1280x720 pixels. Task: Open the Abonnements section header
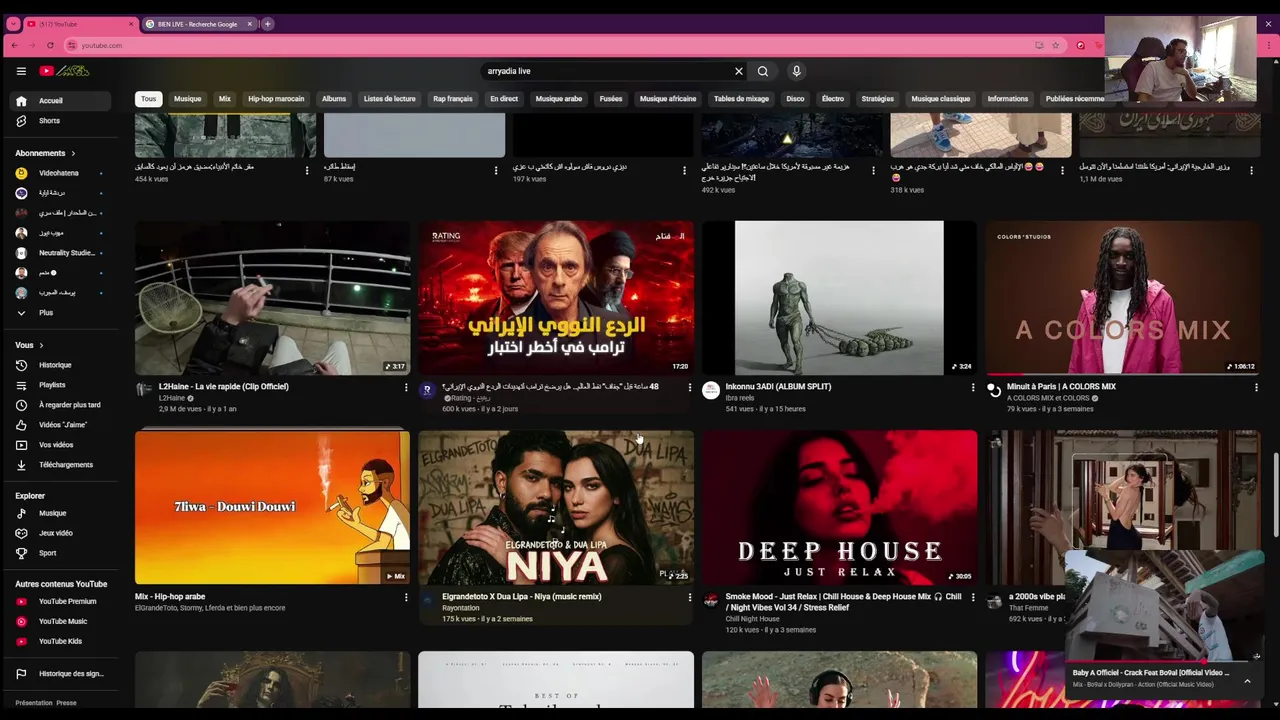(45, 153)
